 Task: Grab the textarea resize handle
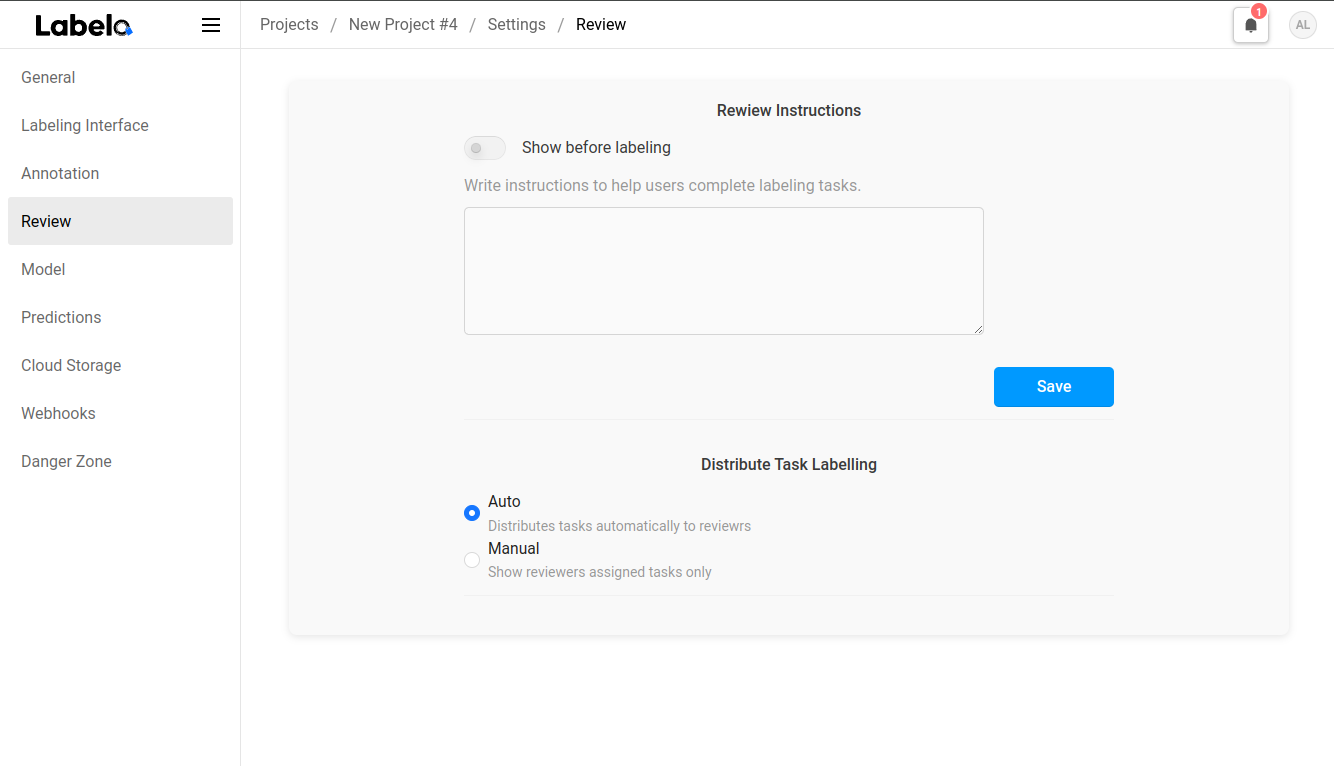tap(978, 329)
